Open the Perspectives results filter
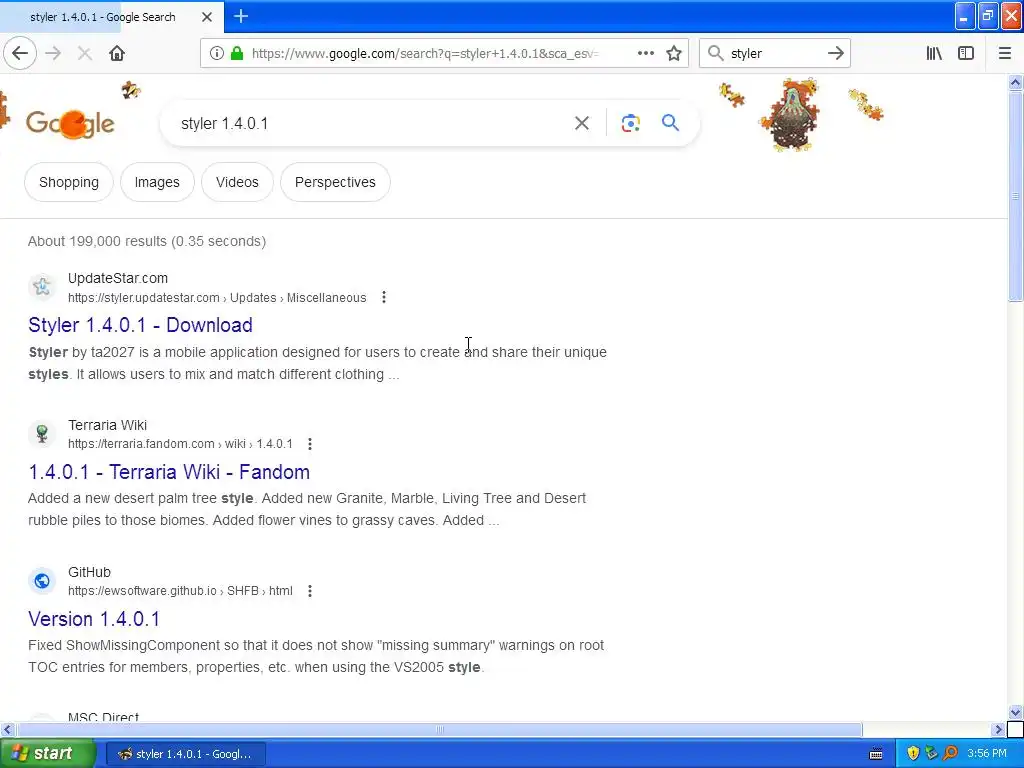This screenshot has width=1024, height=768. coord(335,182)
